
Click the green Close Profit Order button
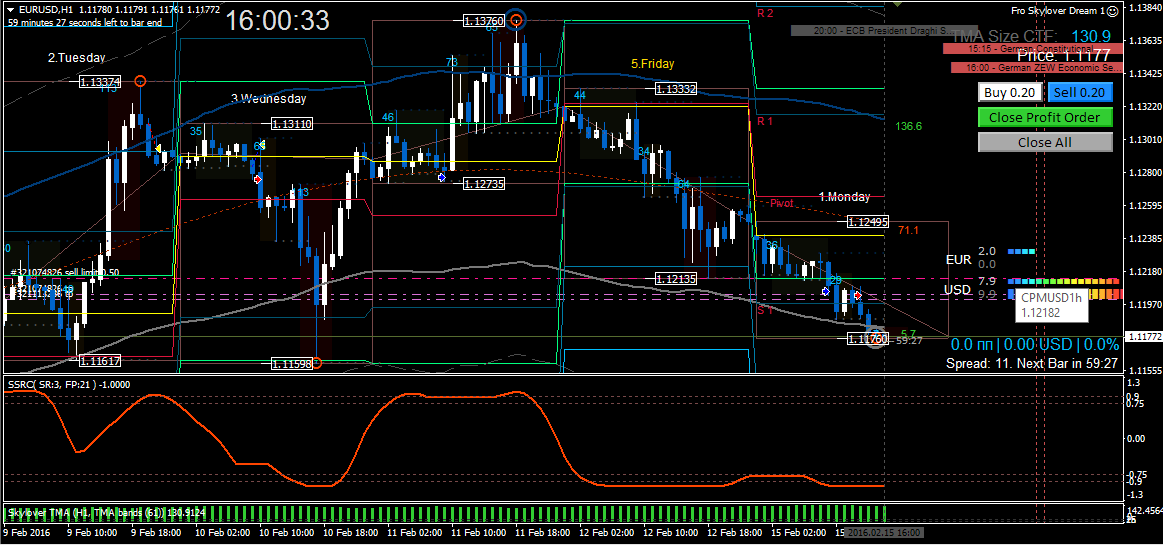[x=1045, y=117]
